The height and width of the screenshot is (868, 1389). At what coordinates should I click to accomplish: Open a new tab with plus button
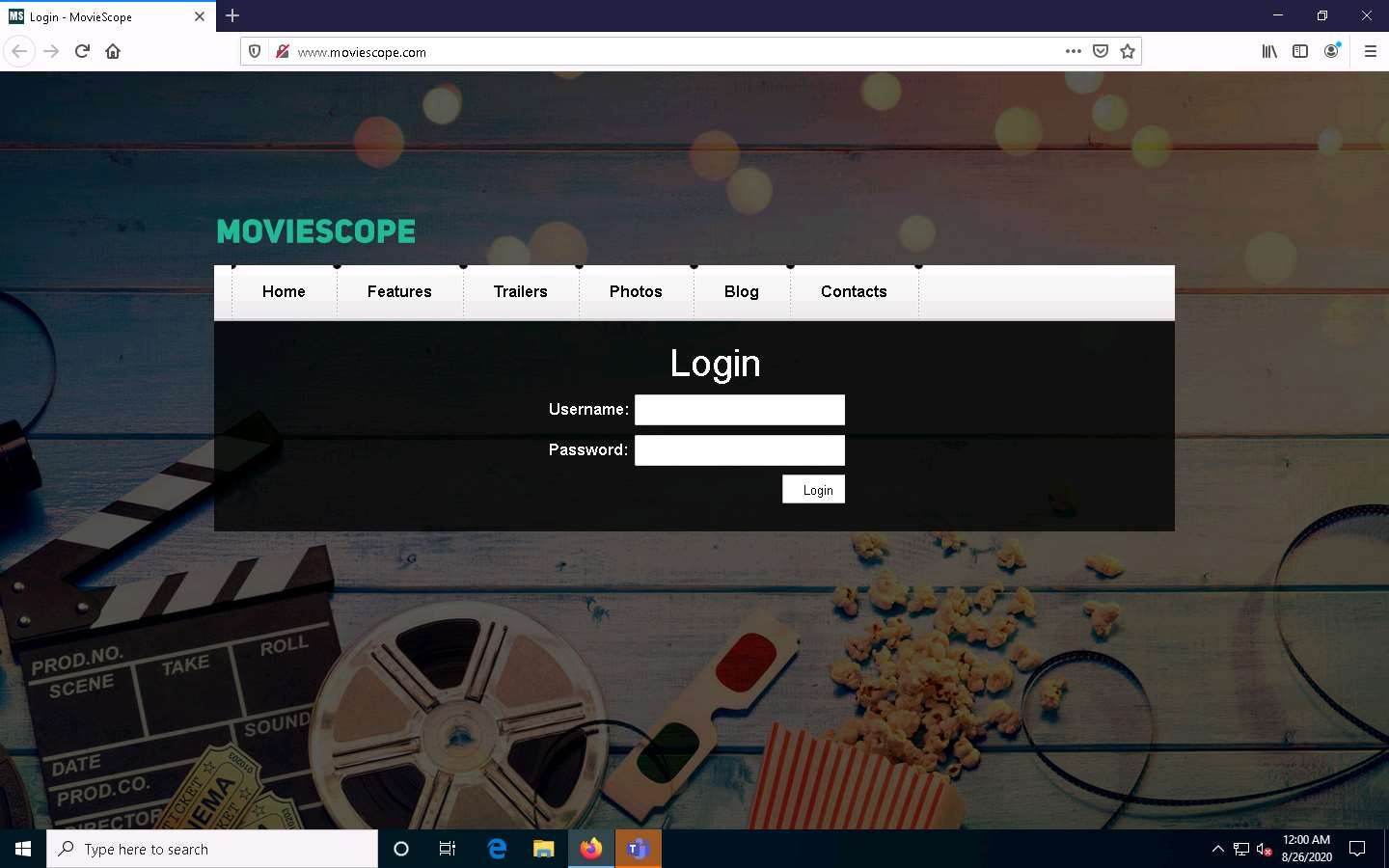tap(232, 15)
